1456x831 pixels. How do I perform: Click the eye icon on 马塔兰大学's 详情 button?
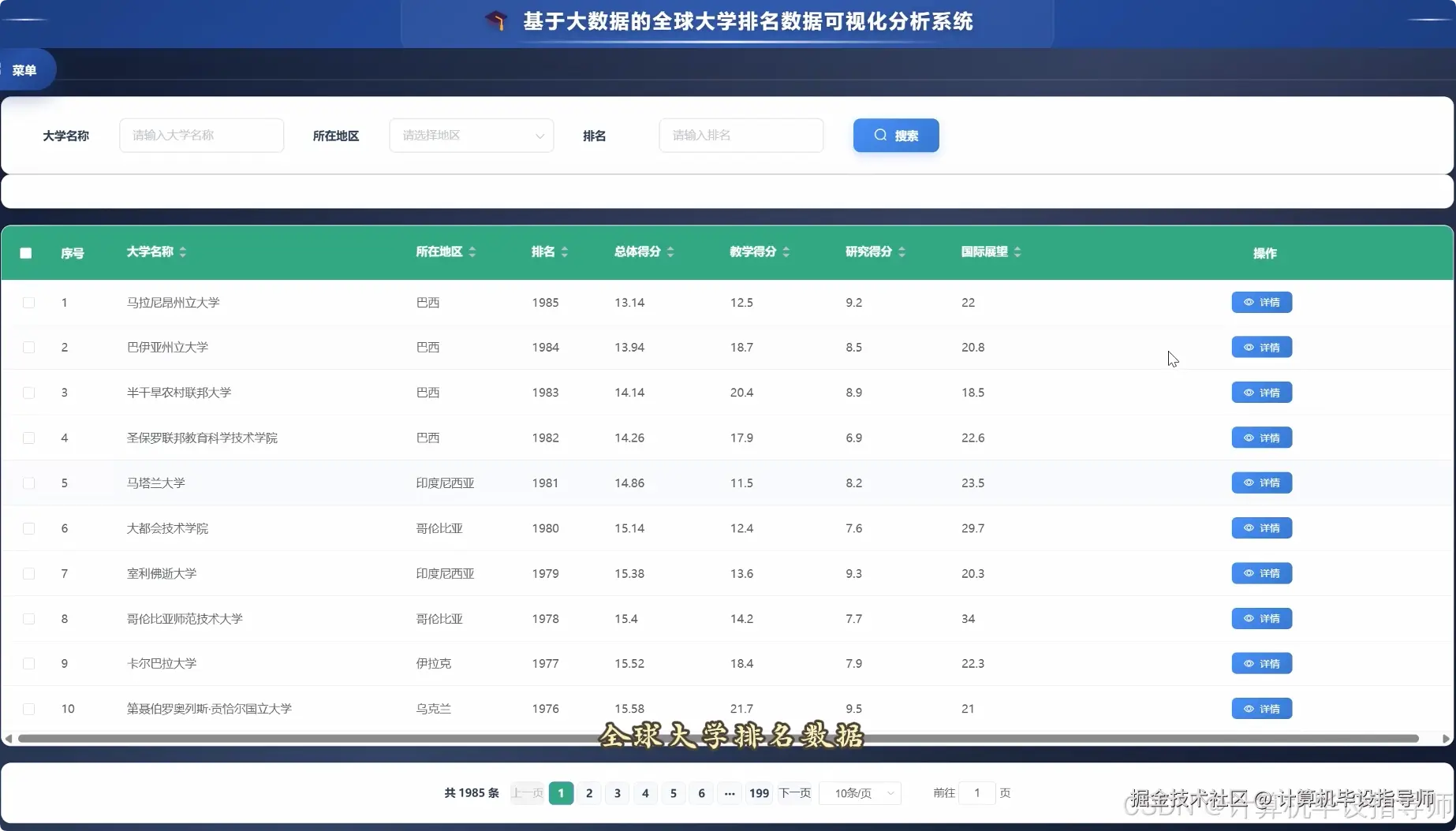1248,483
